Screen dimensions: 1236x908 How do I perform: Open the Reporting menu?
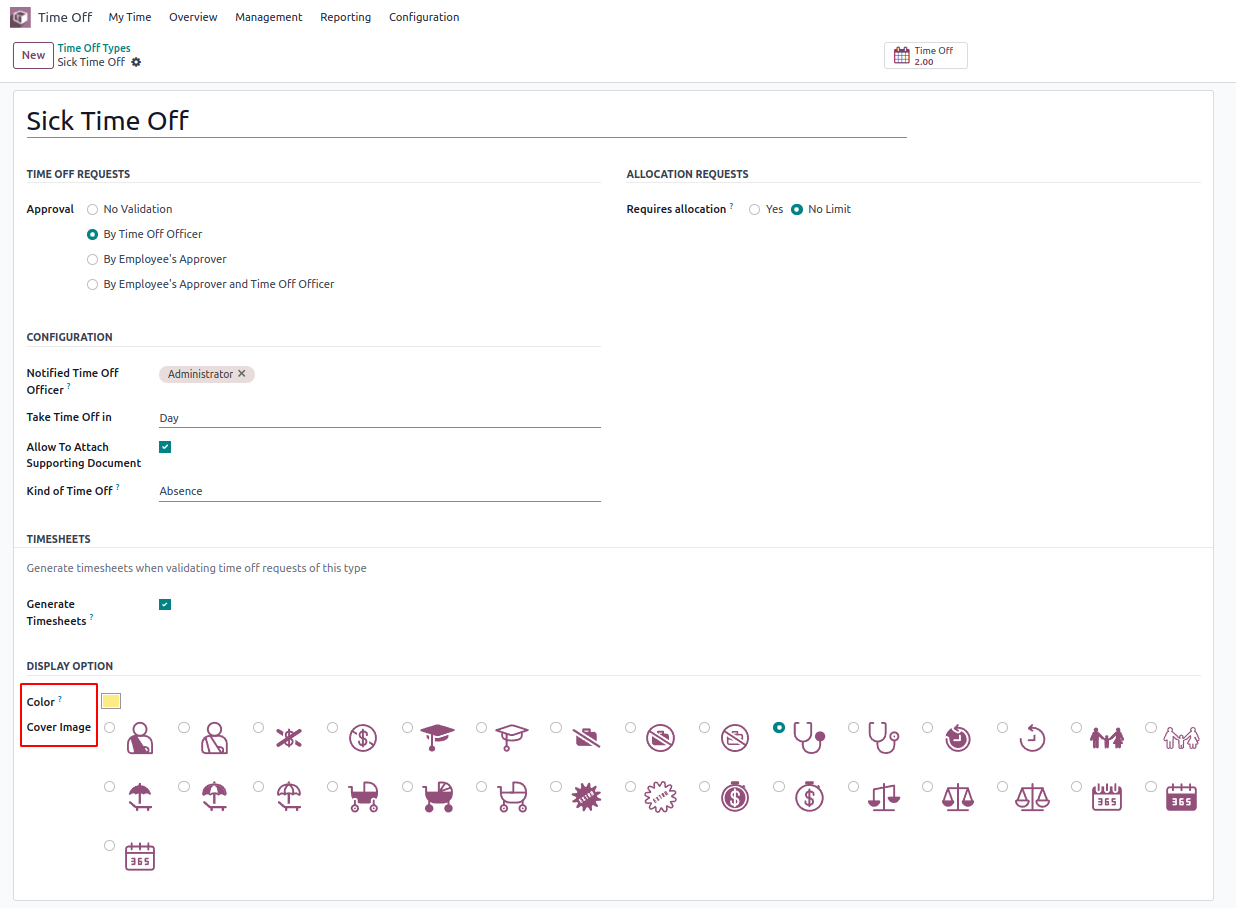pyautogui.click(x=345, y=17)
